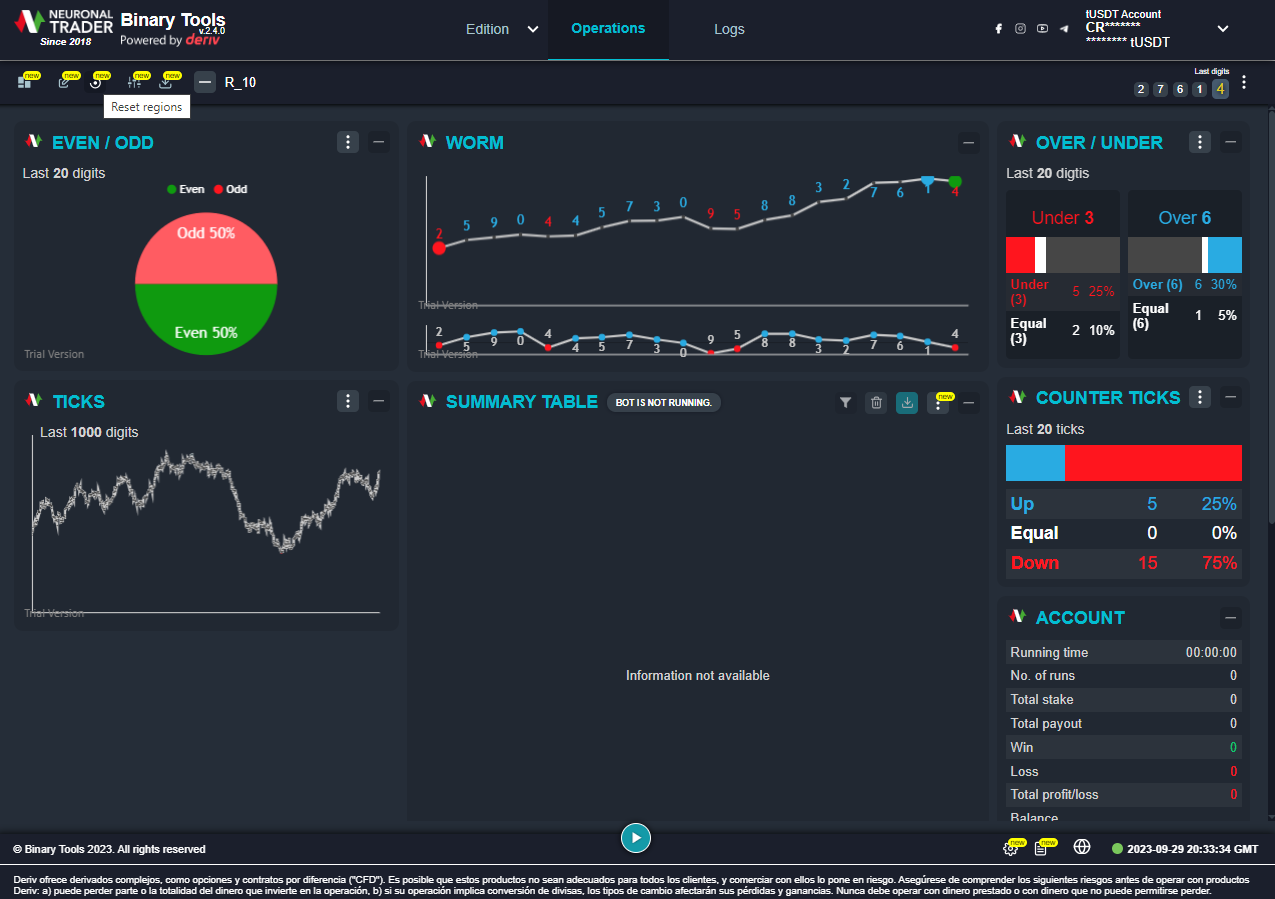The image size is (1275, 899).
Task: Click the settings sliders icon near R_10
Action: [135, 82]
